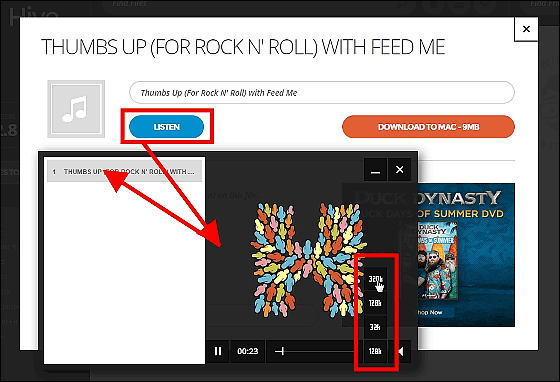Open the Duck Dynasty DVD advertisement
This screenshot has height=382, width=560.
pyautogui.click(x=466, y=255)
